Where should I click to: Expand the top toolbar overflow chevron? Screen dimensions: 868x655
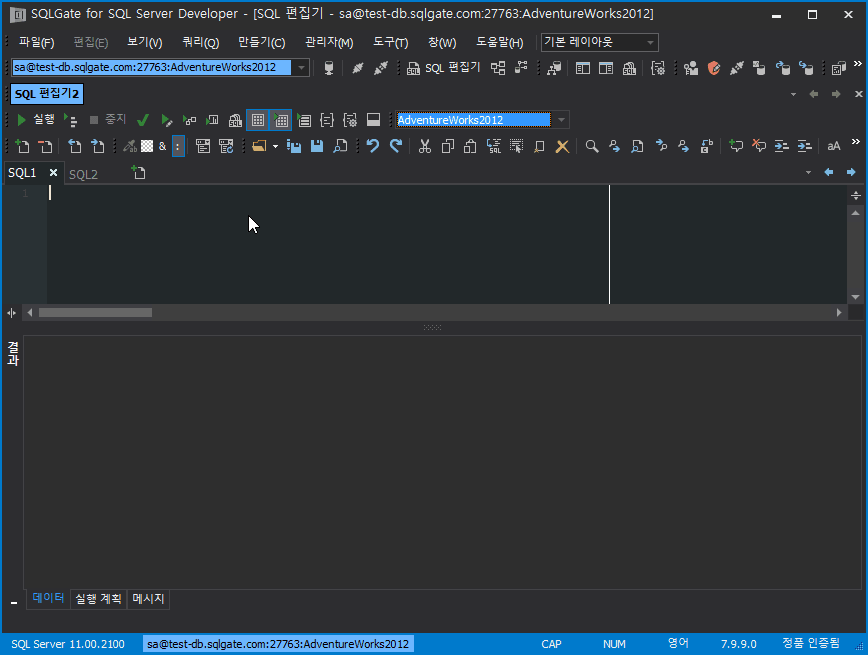tap(857, 64)
